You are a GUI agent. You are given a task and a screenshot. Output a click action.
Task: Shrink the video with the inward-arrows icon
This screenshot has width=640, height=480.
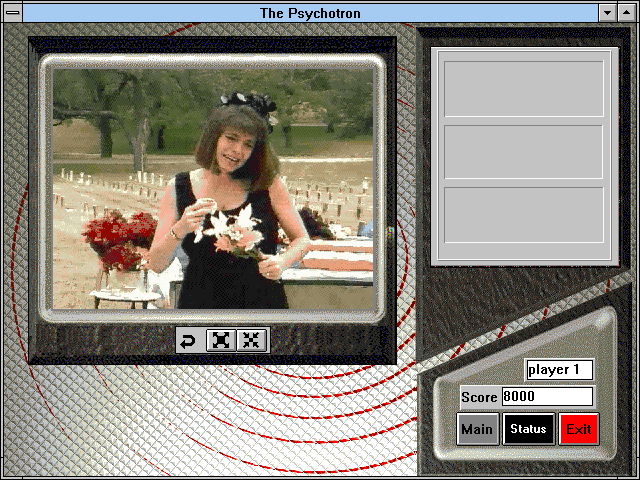pos(251,340)
